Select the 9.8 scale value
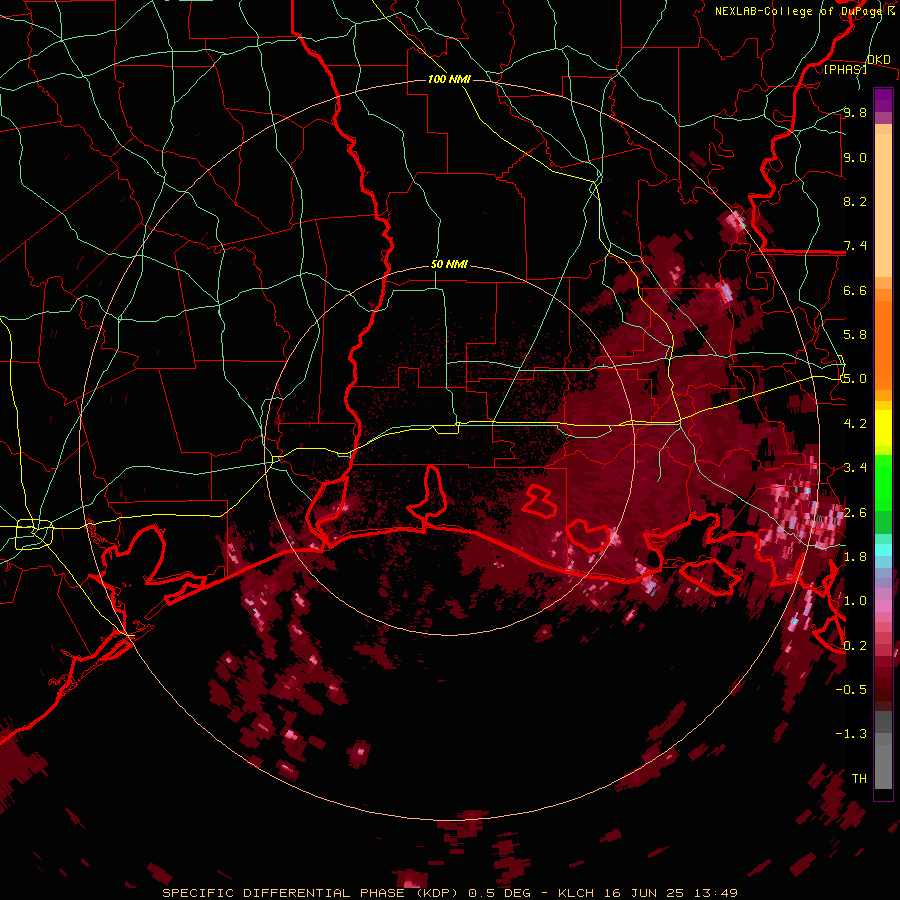The height and width of the screenshot is (900, 900). (855, 113)
